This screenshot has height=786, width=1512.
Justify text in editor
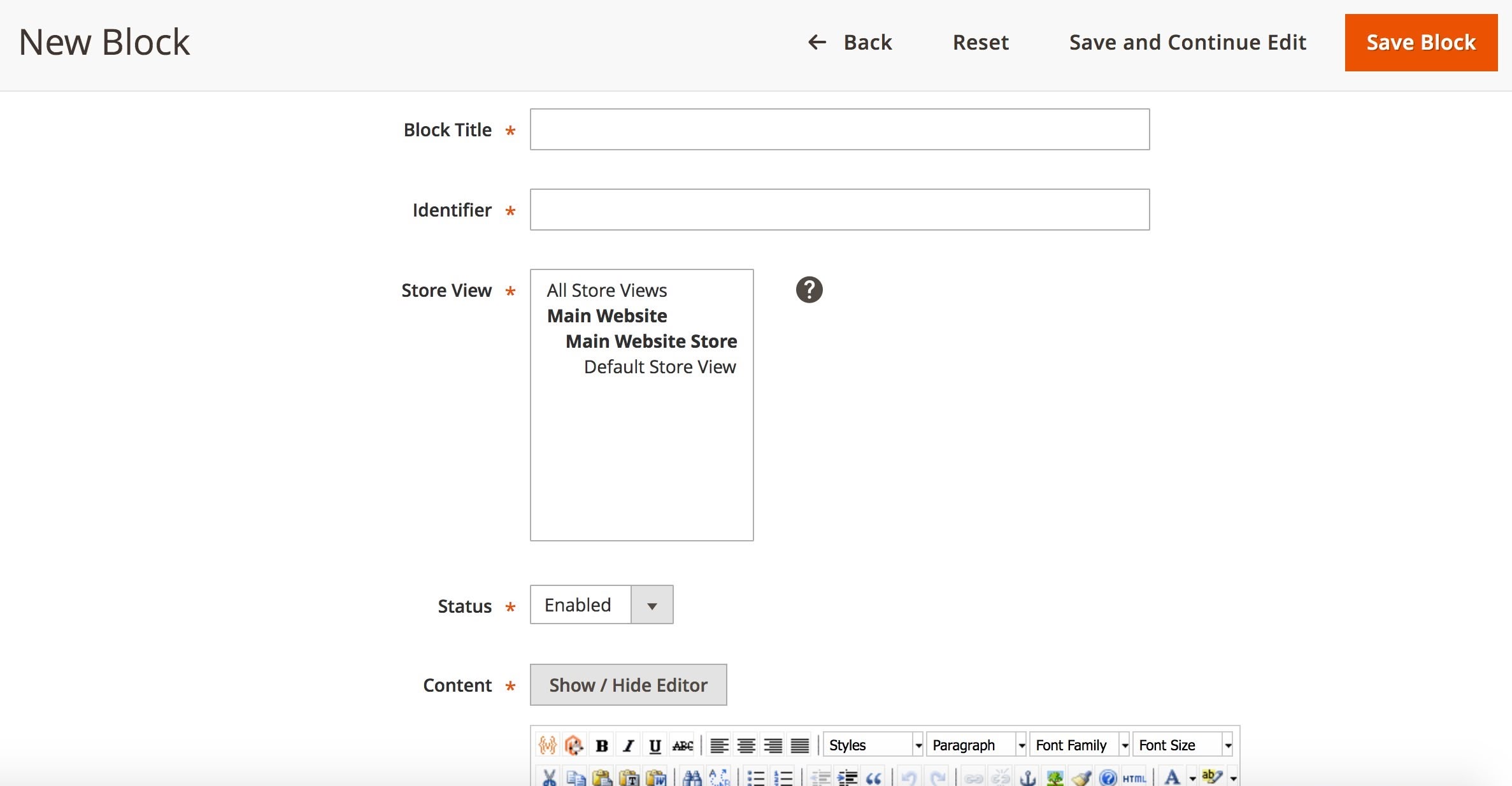[x=799, y=745]
